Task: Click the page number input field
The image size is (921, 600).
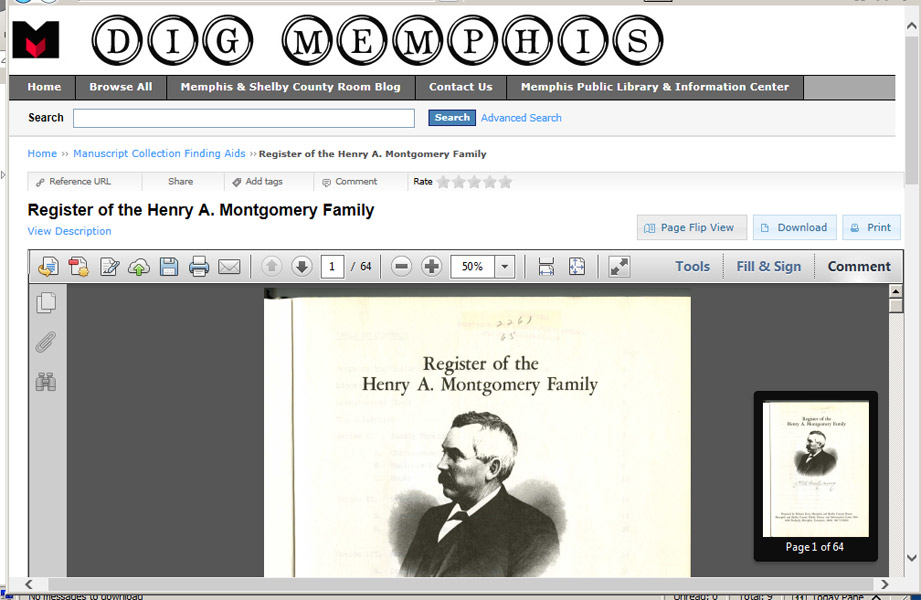Action: 332,267
